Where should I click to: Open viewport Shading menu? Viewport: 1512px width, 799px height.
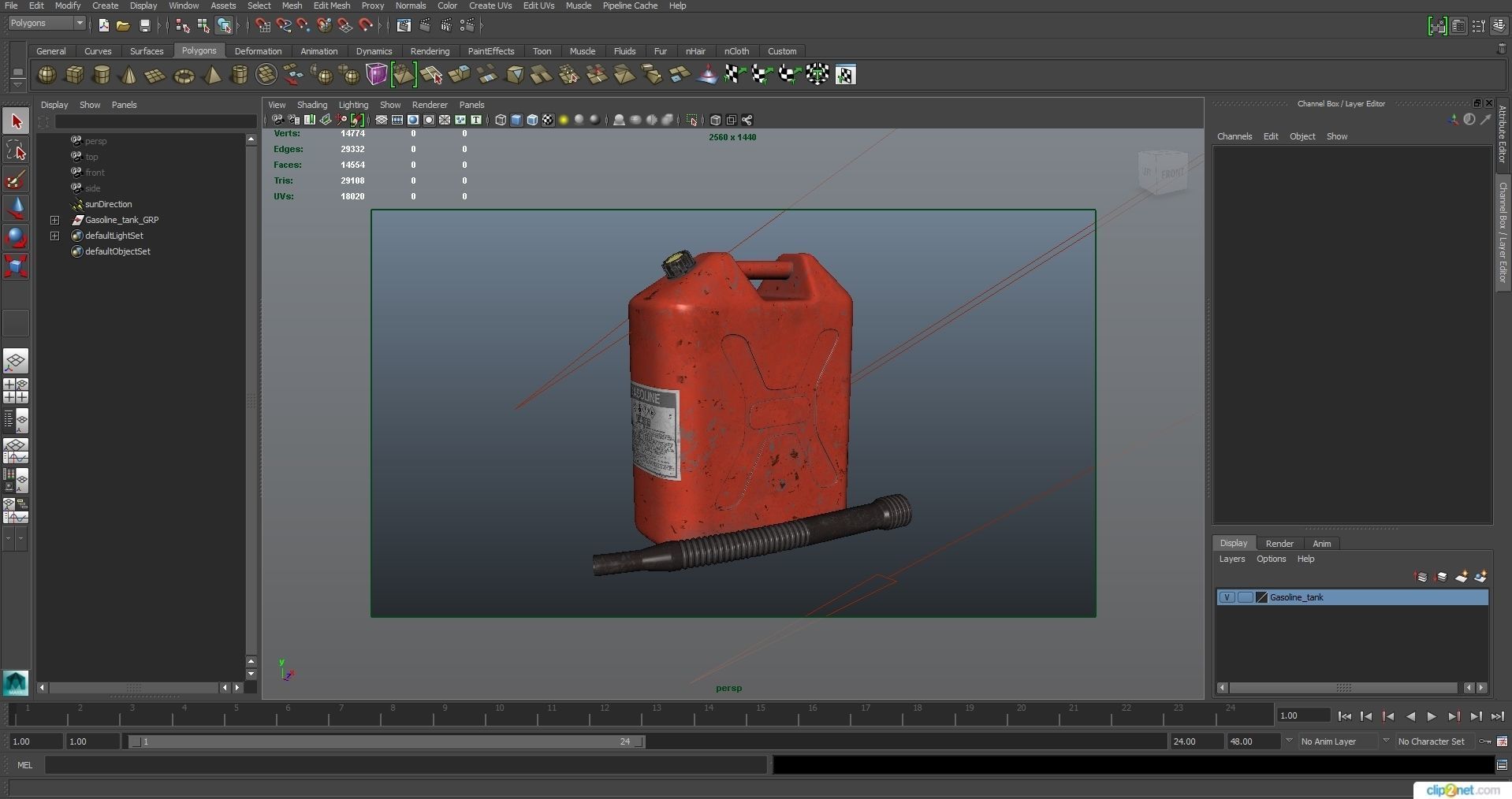312,105
